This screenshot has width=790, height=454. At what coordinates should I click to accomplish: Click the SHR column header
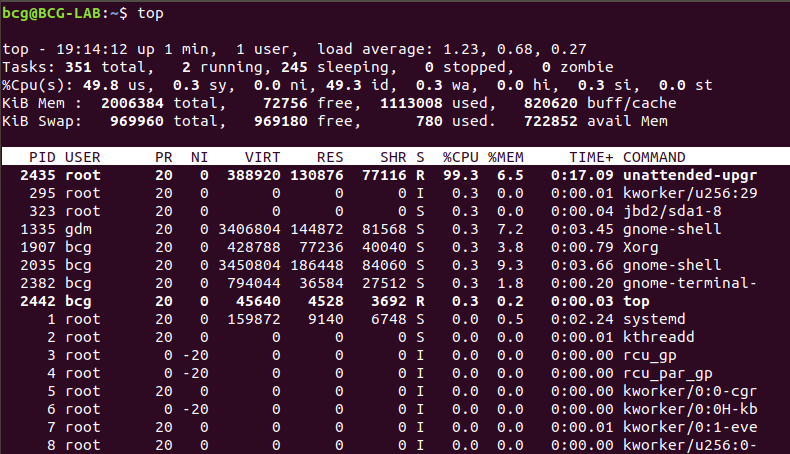[x=393, y=157]
